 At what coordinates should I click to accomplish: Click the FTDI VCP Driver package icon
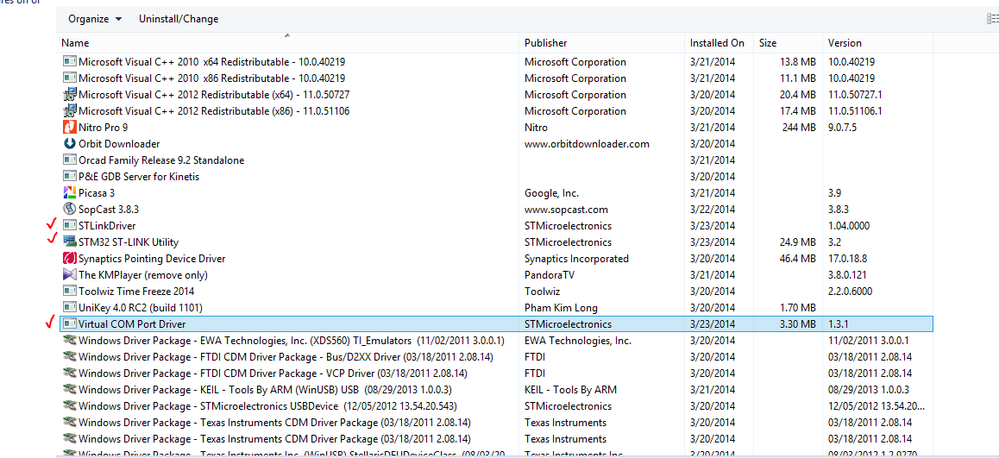69,373
